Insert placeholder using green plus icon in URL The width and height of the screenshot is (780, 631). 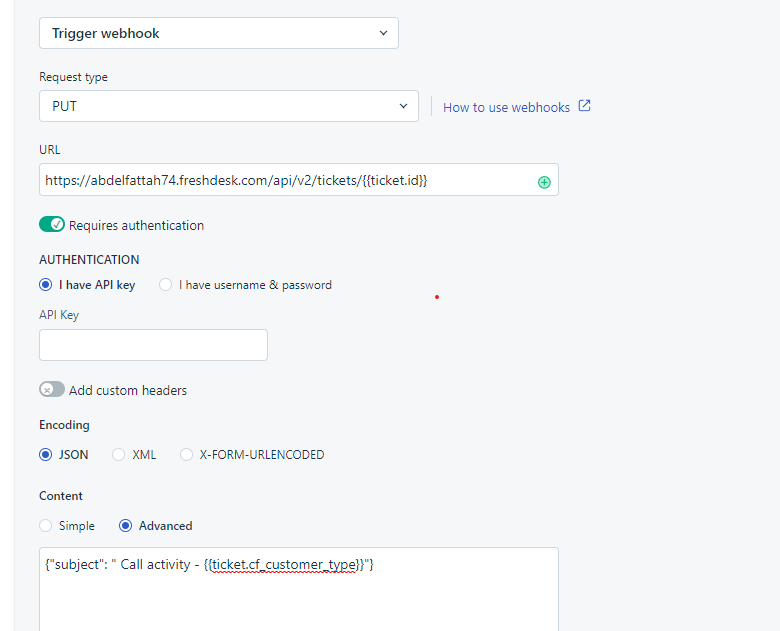(544, 183)
